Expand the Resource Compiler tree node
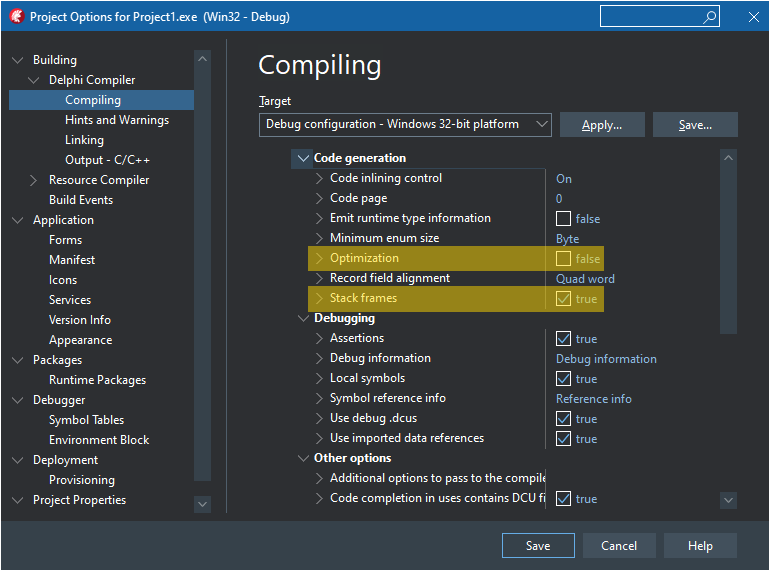Image resolution: width=770 pixels, height=571 pixels. pos(35,180)
